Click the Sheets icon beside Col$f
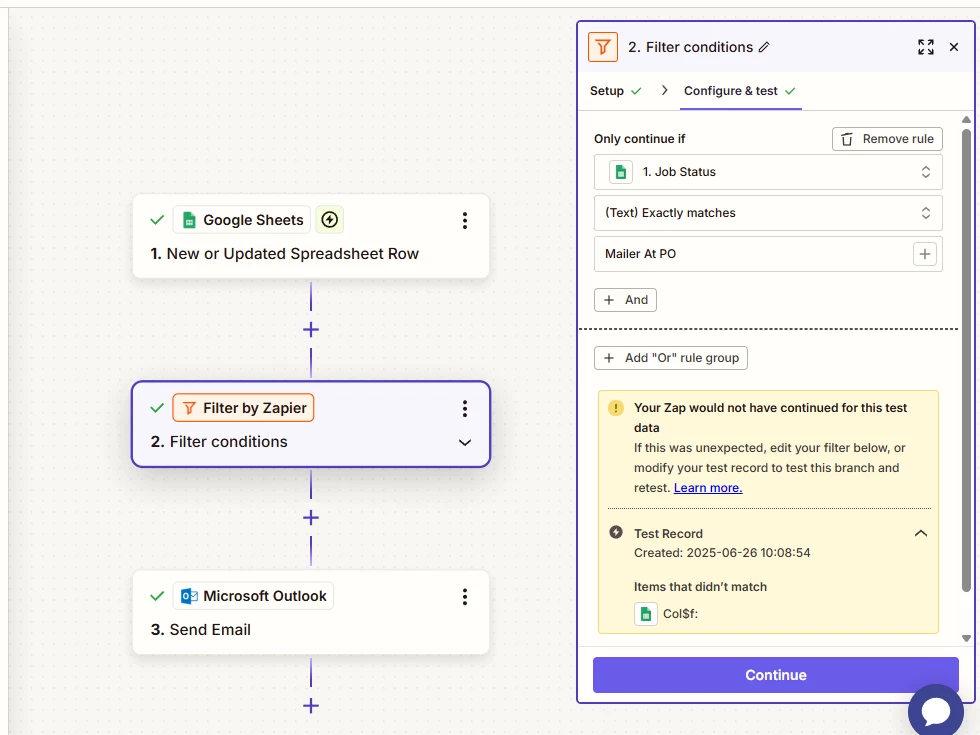The width and height of the screenshot is (980, 735). click(x=646, y=614)
